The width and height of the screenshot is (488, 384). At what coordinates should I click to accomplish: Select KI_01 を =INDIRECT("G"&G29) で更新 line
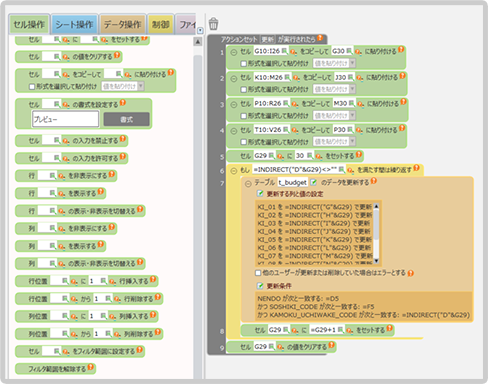315,207
